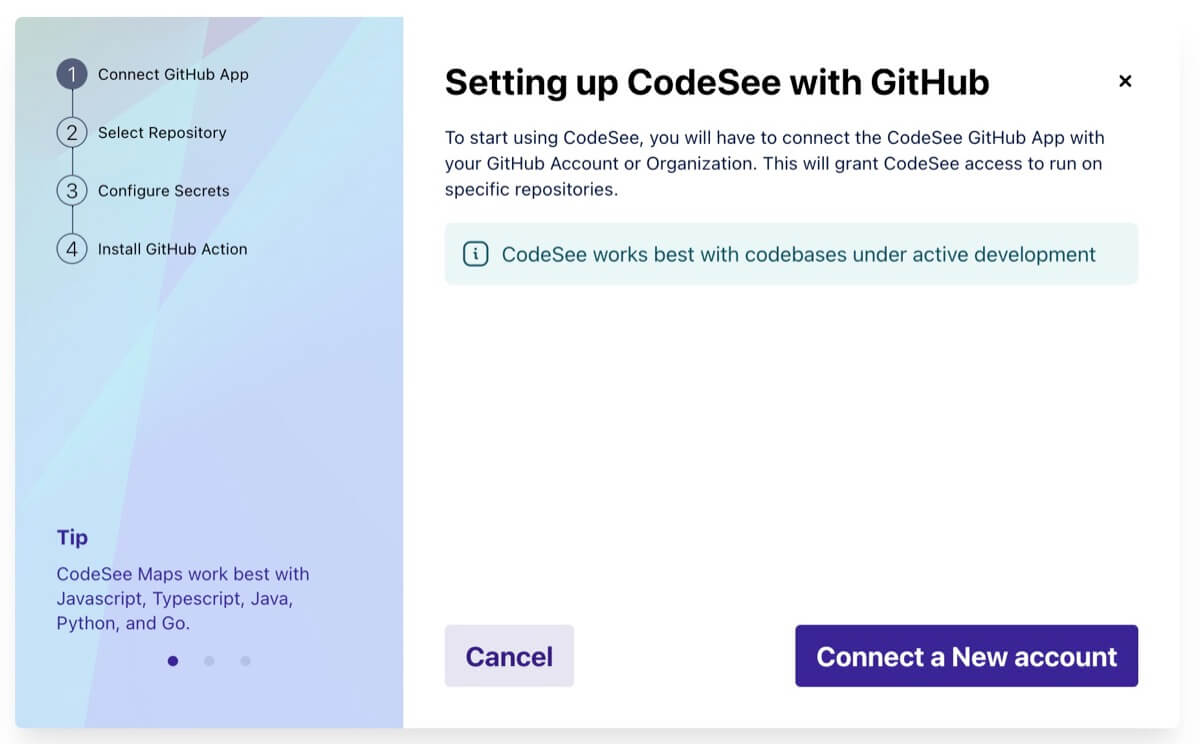Click the info icon in the banner

(476, 254)
